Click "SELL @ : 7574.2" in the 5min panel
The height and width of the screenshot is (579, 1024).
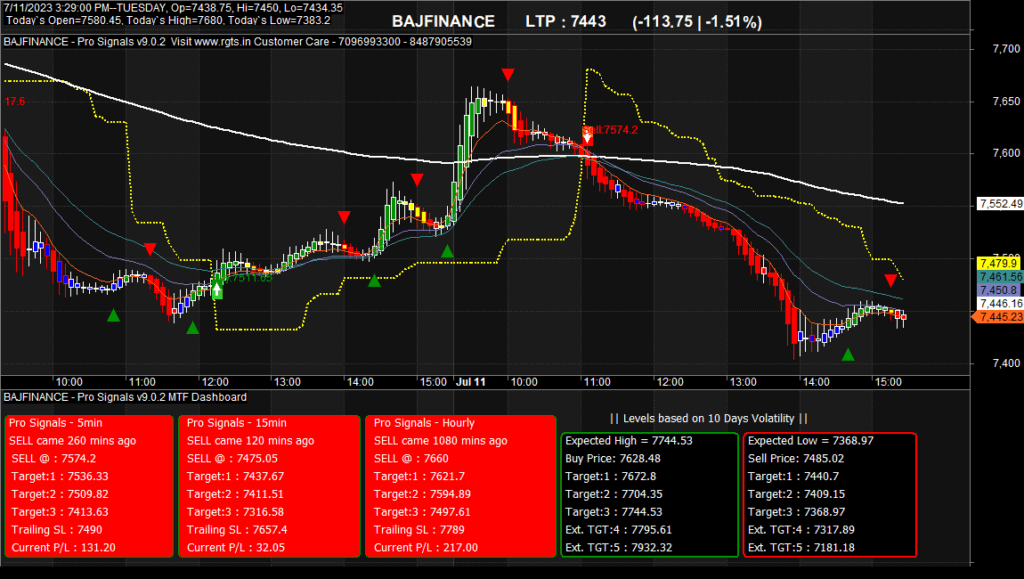[54, 458]
